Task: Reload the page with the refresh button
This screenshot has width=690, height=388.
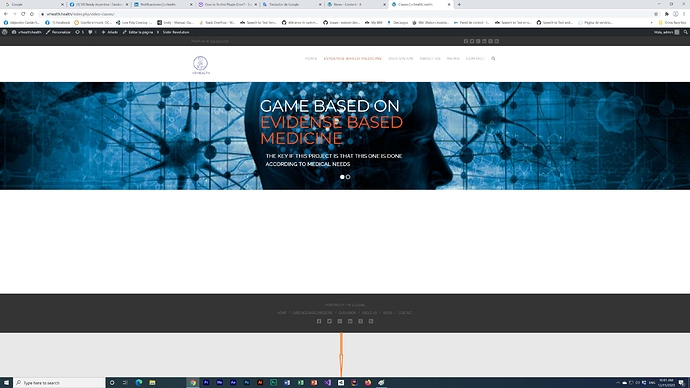Action: 23,14
